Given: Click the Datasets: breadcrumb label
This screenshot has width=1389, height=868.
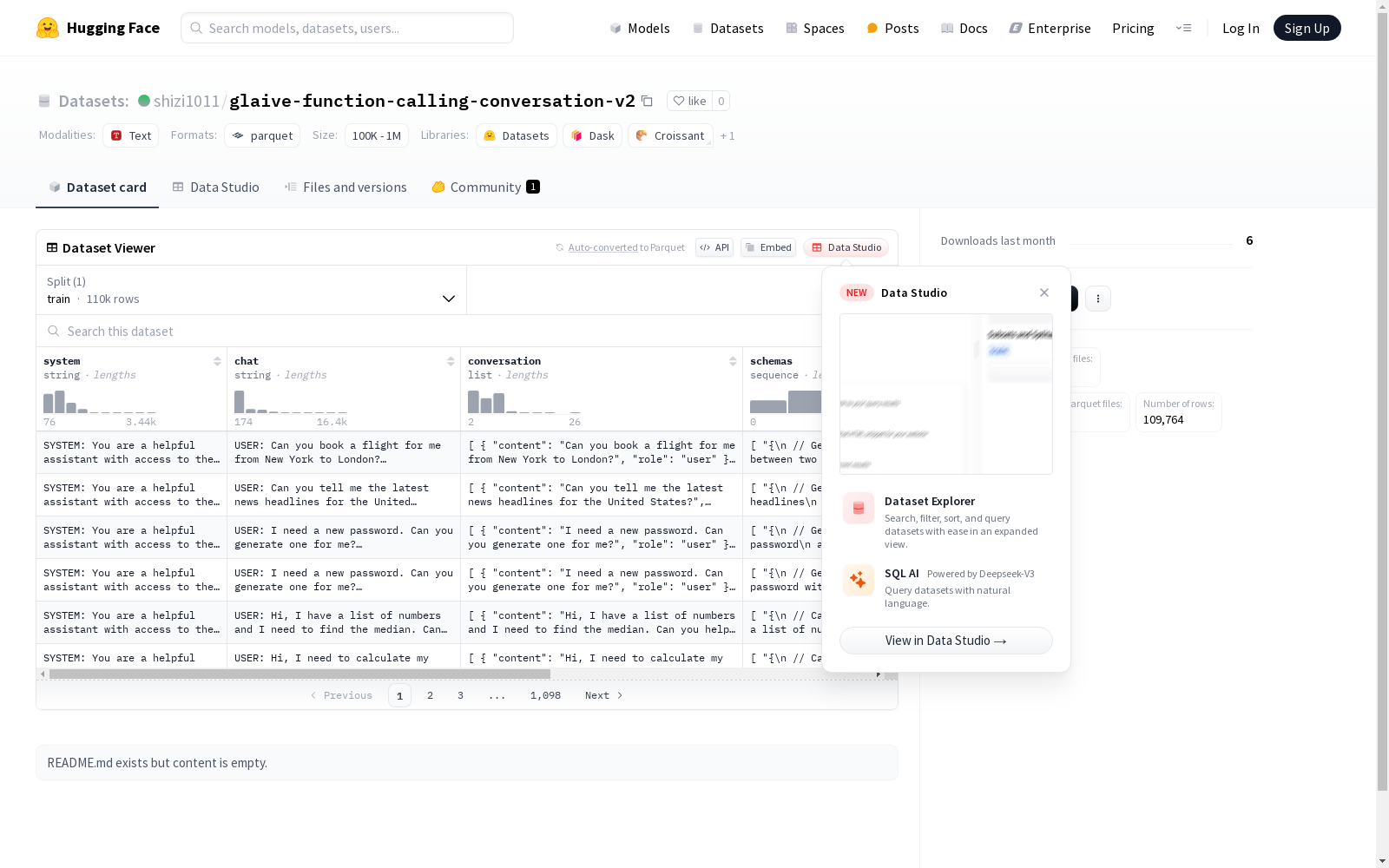Looking at the screenshot, I should click(94, 101).
